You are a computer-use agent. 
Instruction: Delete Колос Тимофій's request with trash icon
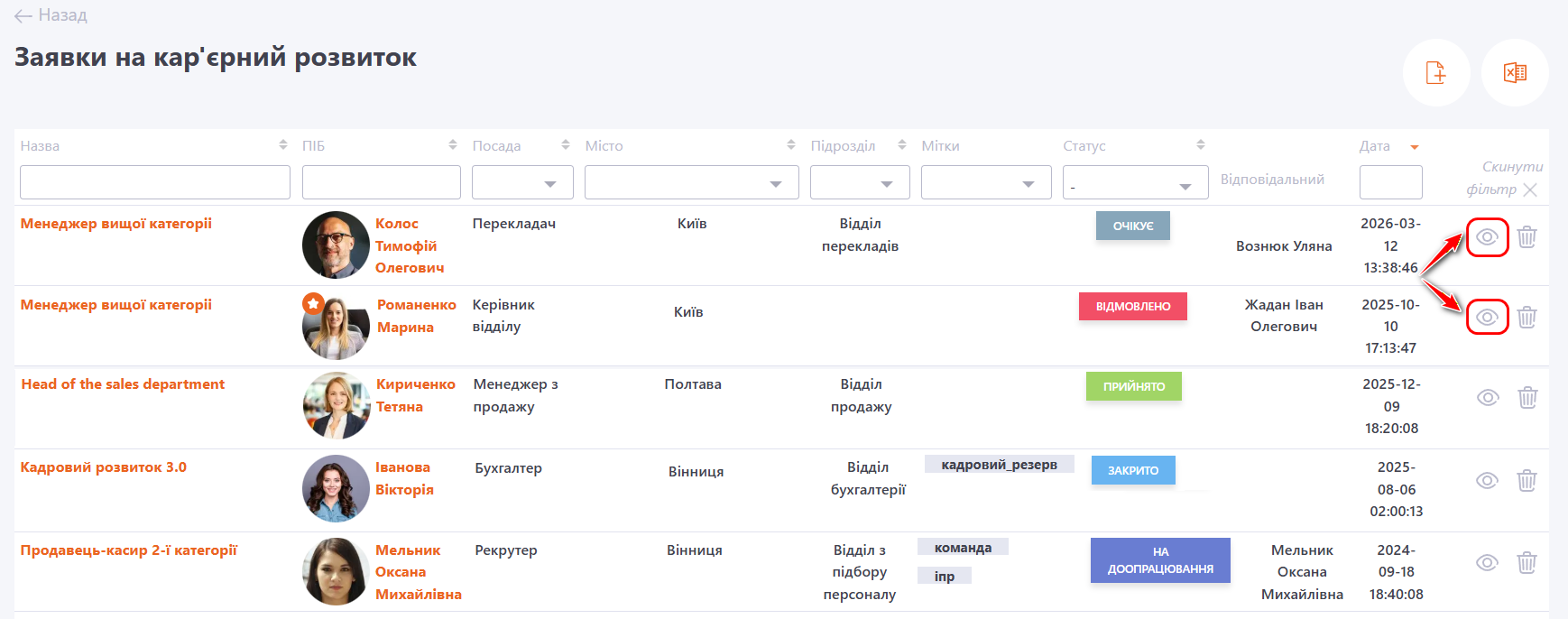pos(1526,237)
